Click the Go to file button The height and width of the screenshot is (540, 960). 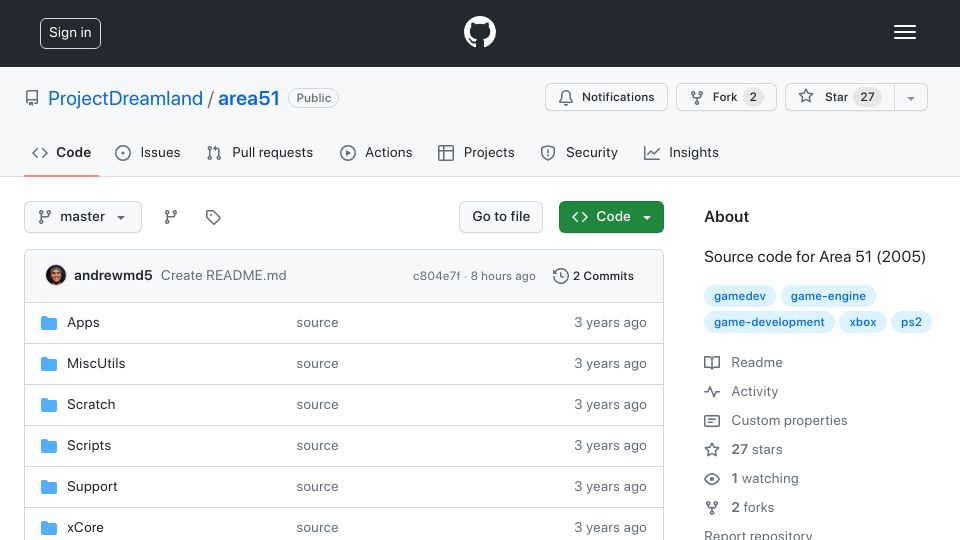(x=501, y=217)
